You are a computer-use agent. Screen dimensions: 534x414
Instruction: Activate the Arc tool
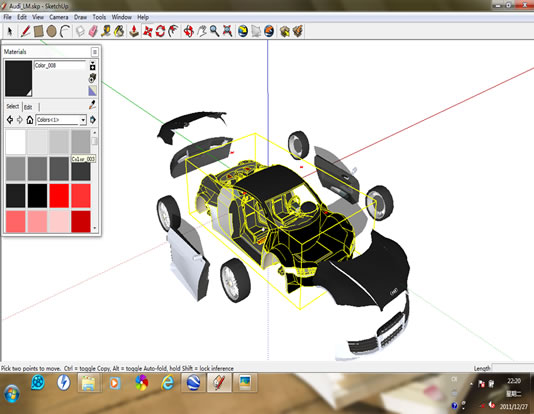[65, 31]
